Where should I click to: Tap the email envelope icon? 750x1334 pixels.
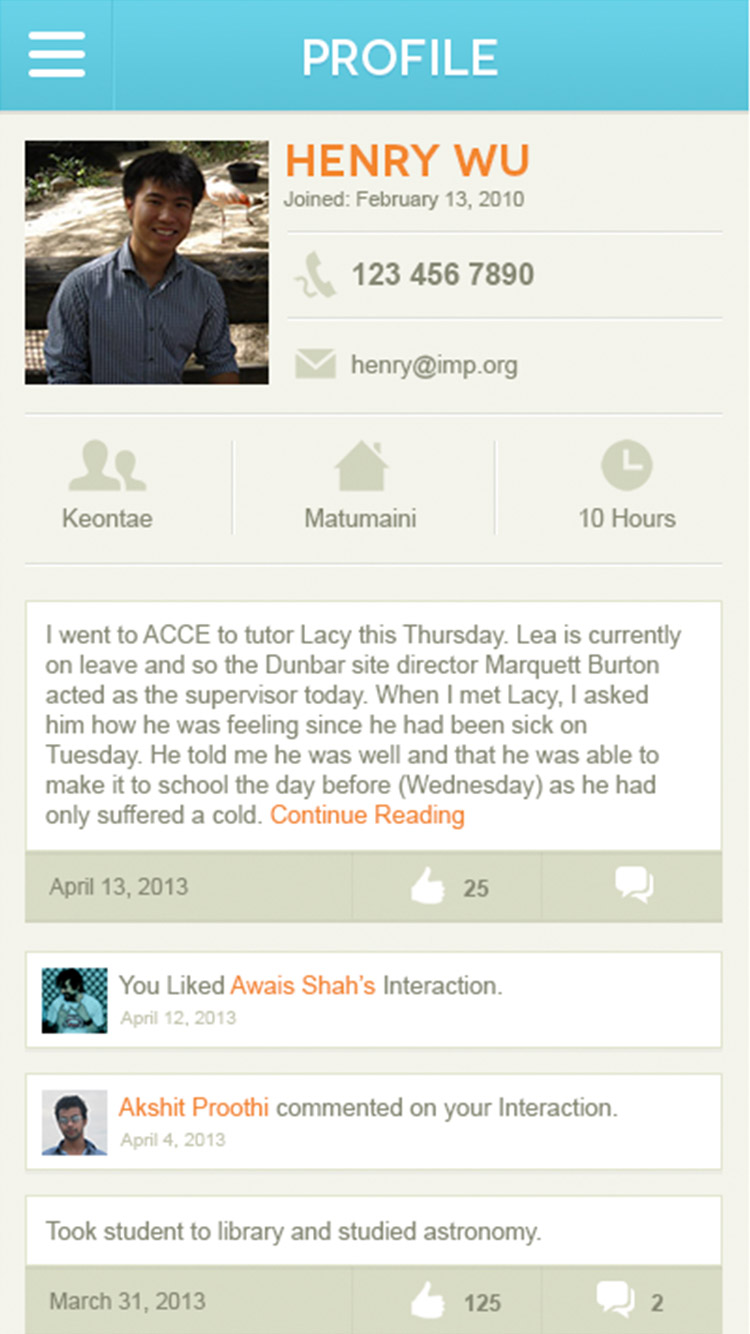[x=315, y=365]
